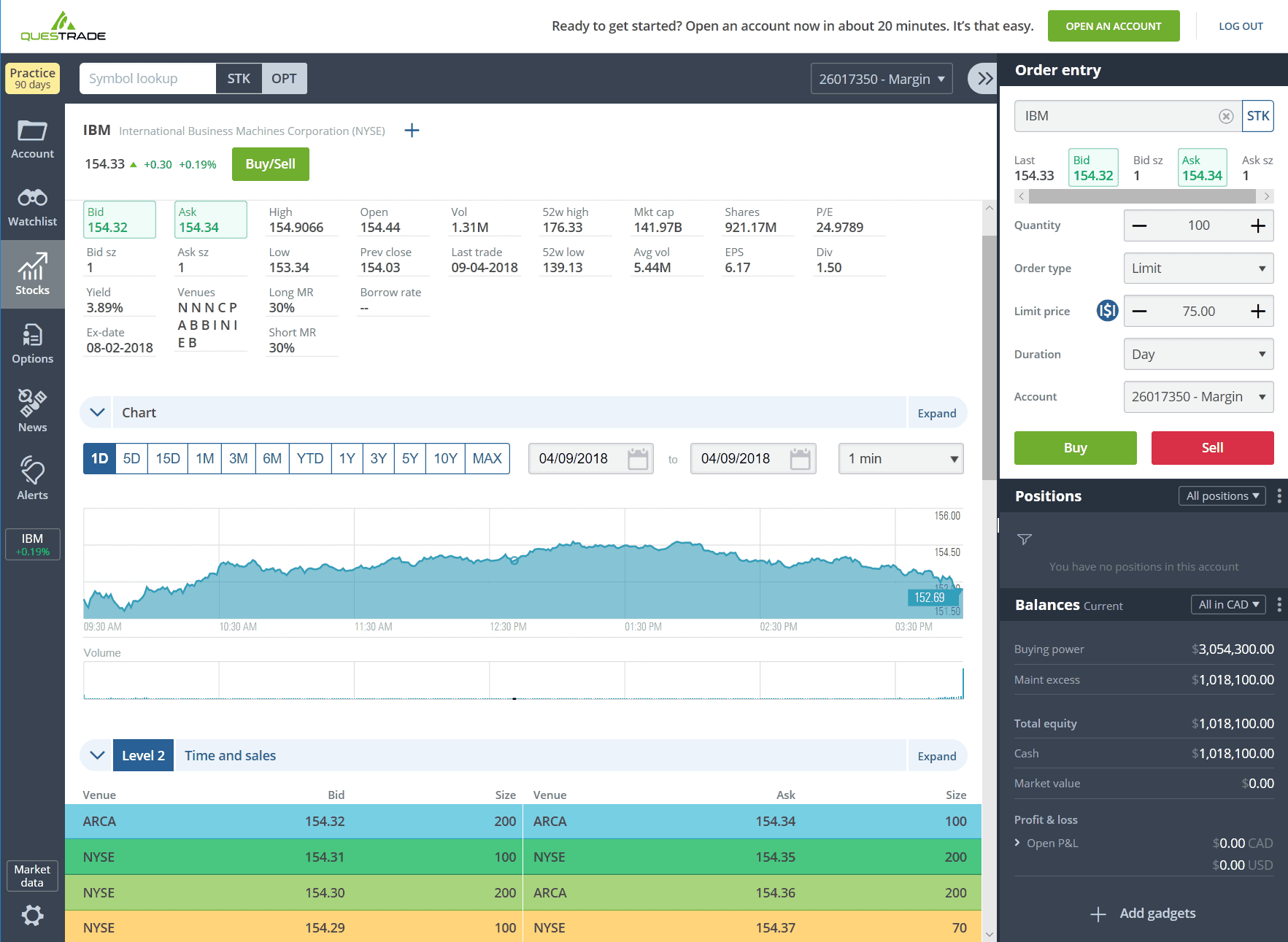Open the top account selector dropdown

tap(882, 79)
